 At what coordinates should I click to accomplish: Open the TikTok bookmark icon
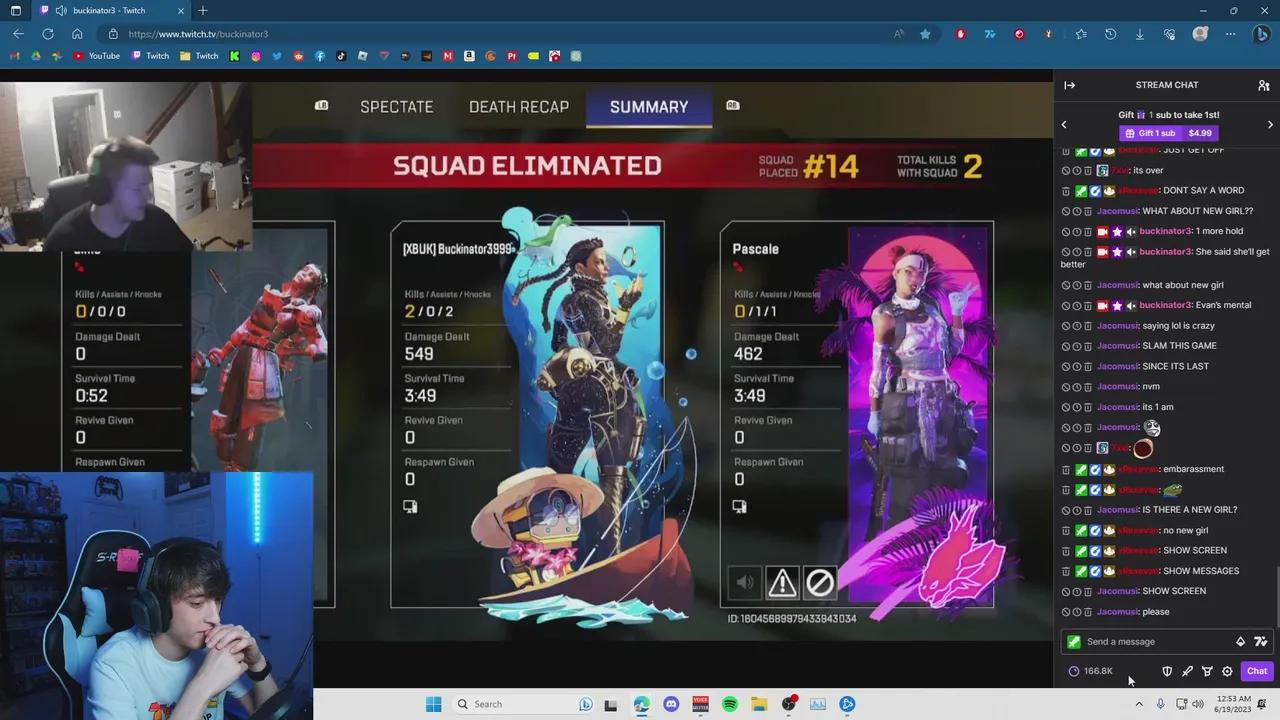pyautogui.click(x=341, y=56)
